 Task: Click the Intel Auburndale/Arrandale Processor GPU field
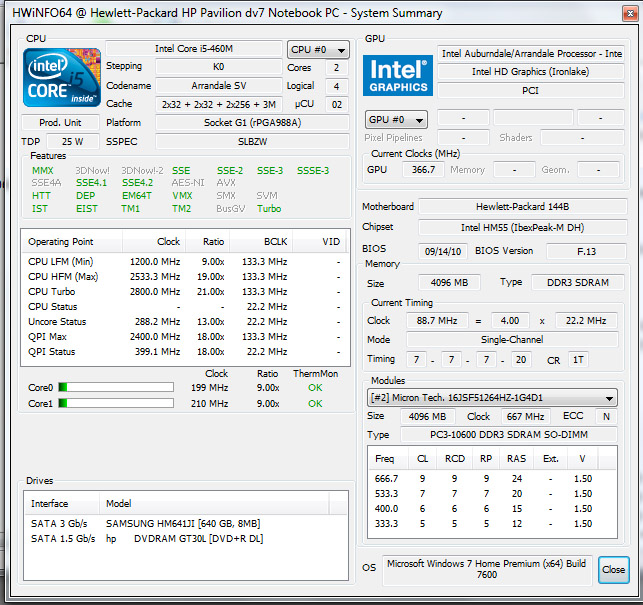[531, 54]
